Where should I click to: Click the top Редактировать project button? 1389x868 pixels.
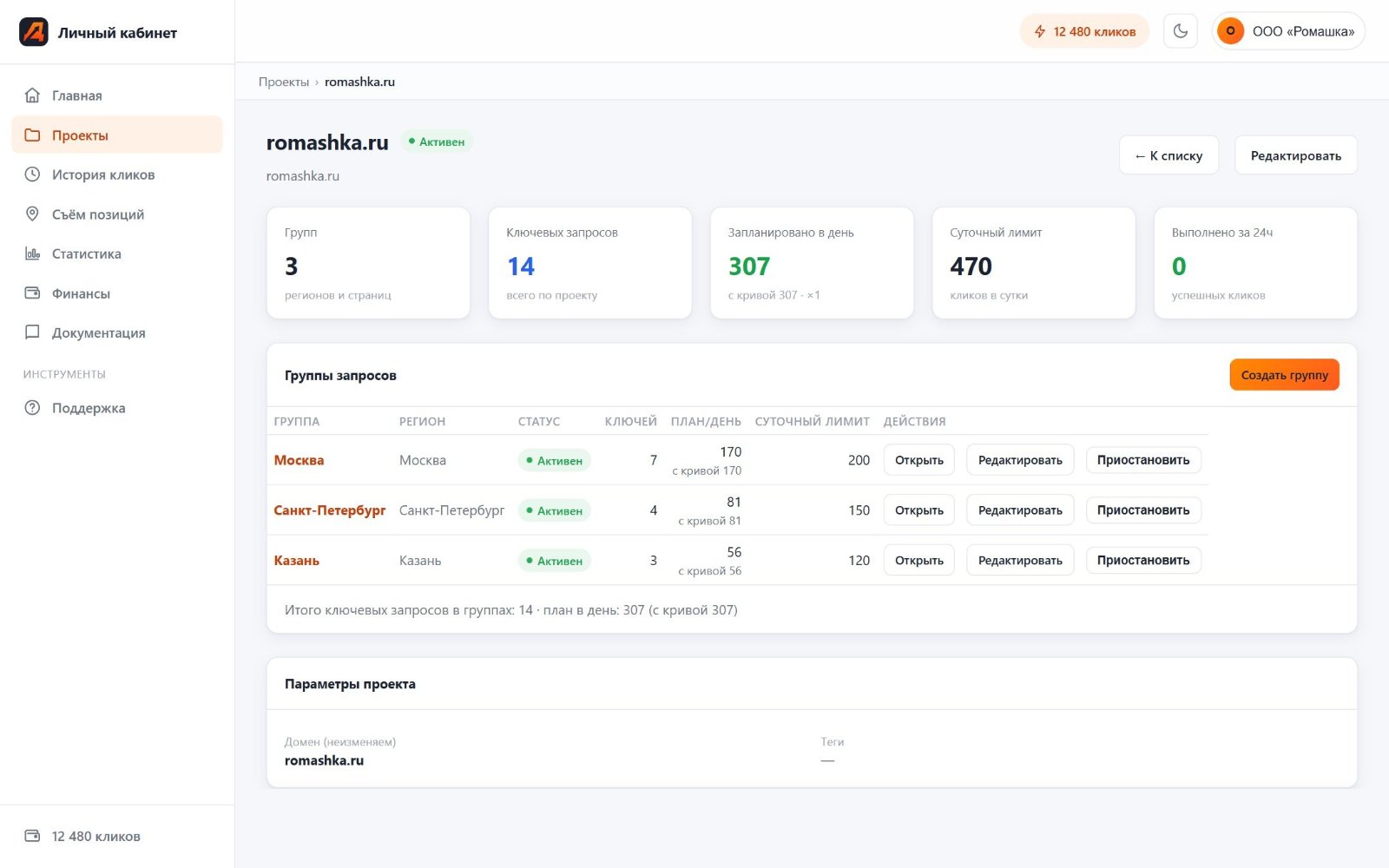click(1295, 155)
